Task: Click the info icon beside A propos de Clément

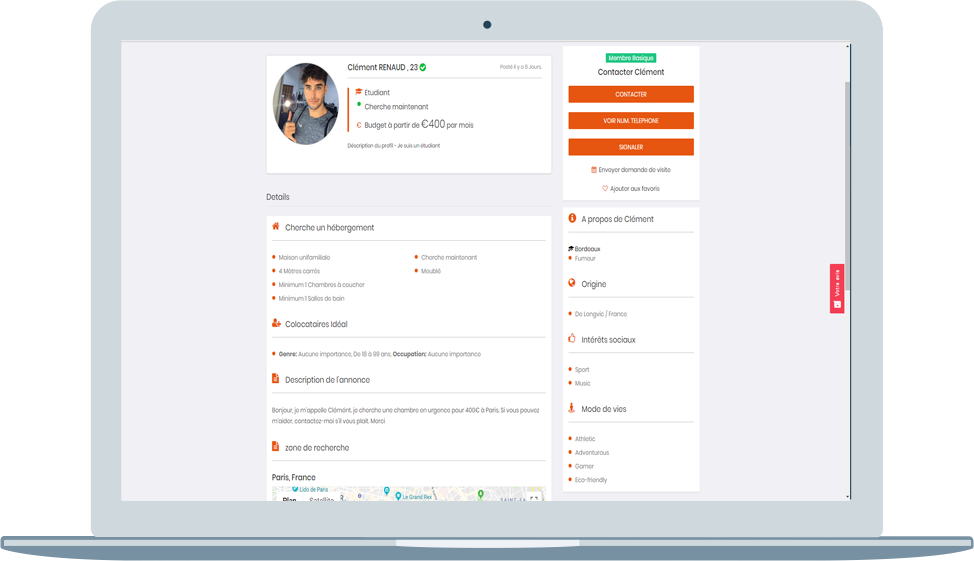Action: click(572, 218)
